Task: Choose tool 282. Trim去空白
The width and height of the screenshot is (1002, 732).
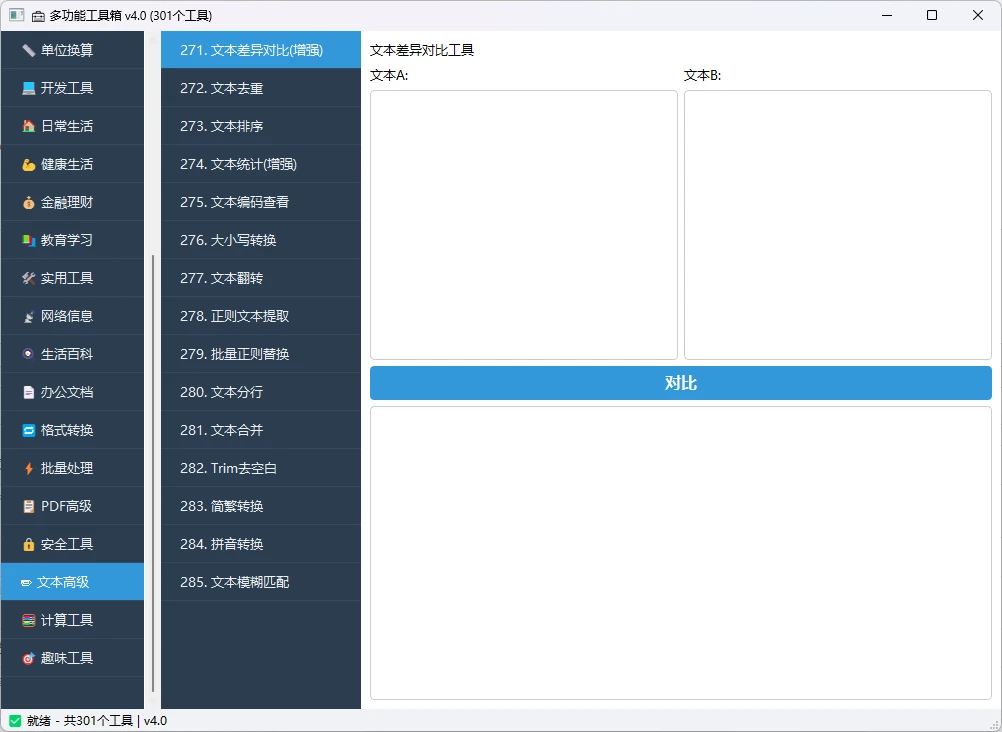Action: pyautogui.click(x=261, y=468)
